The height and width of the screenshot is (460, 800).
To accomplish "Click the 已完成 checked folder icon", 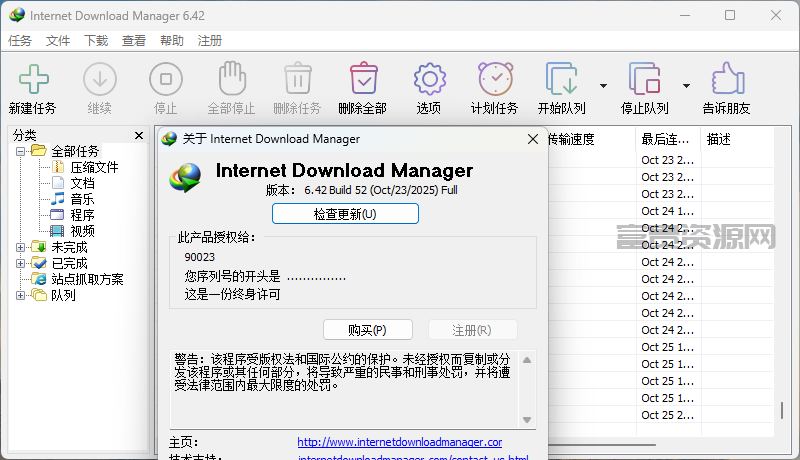I will [39, 263].
